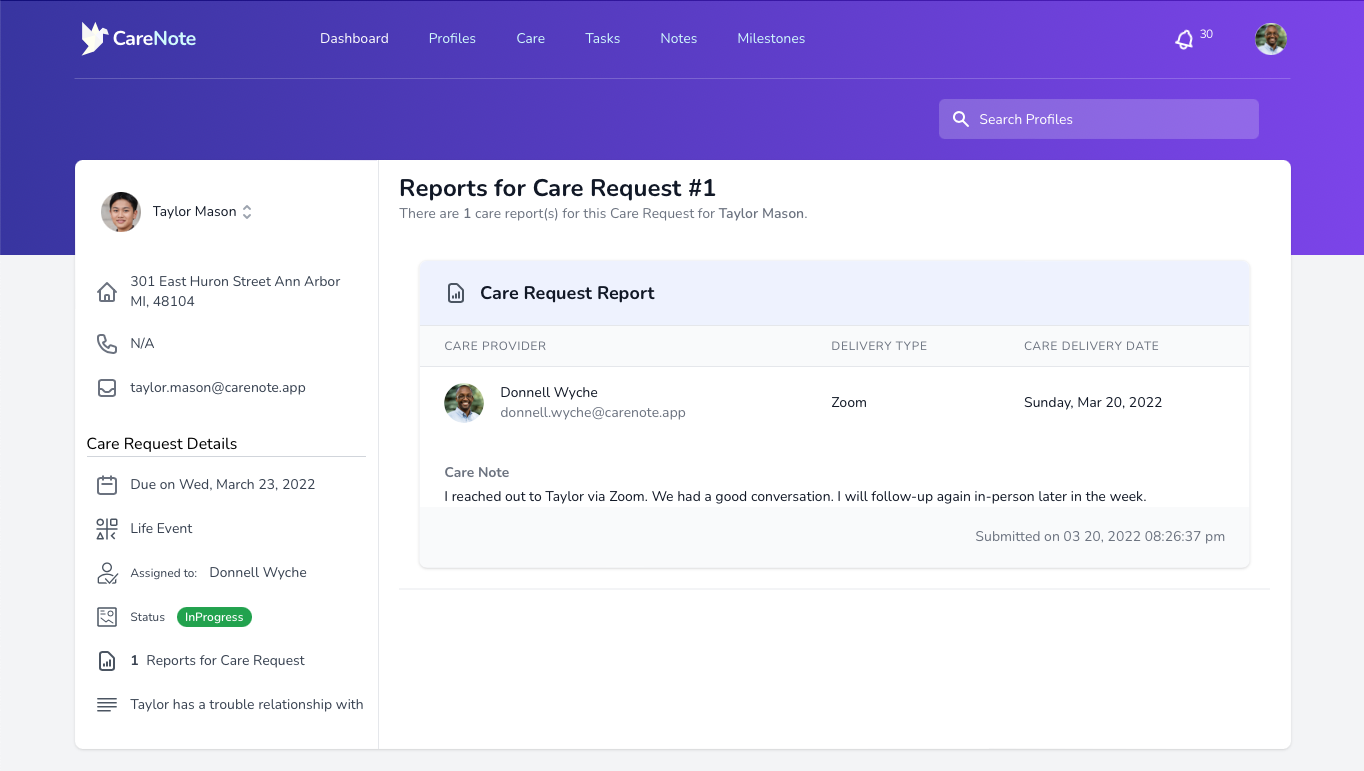Click the envelope icon beside taylor.mason@carenote.app

pyautogui.click(x=107, y=387)
